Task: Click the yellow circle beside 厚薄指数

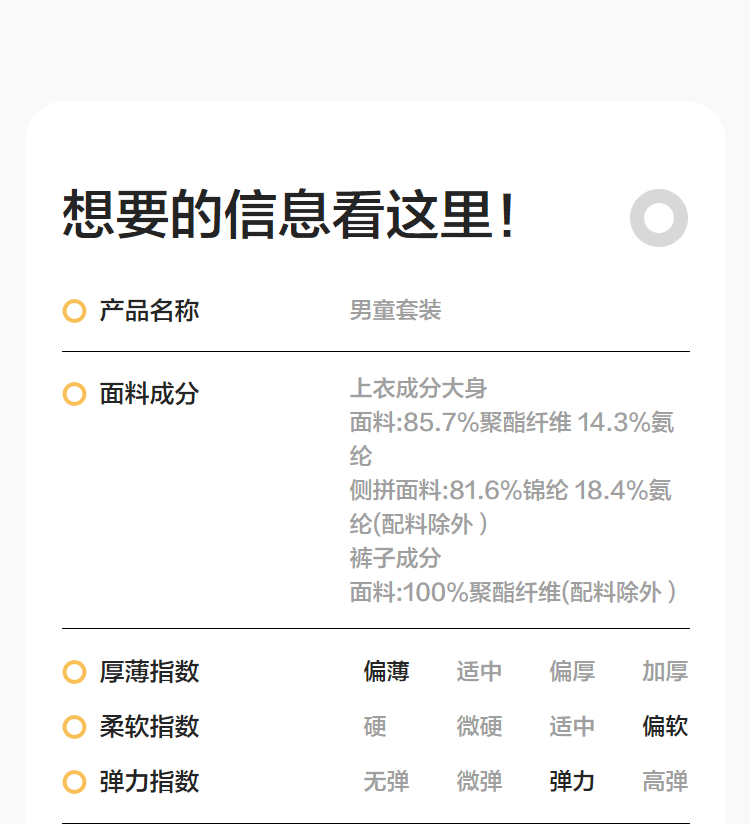Action: 74,672
